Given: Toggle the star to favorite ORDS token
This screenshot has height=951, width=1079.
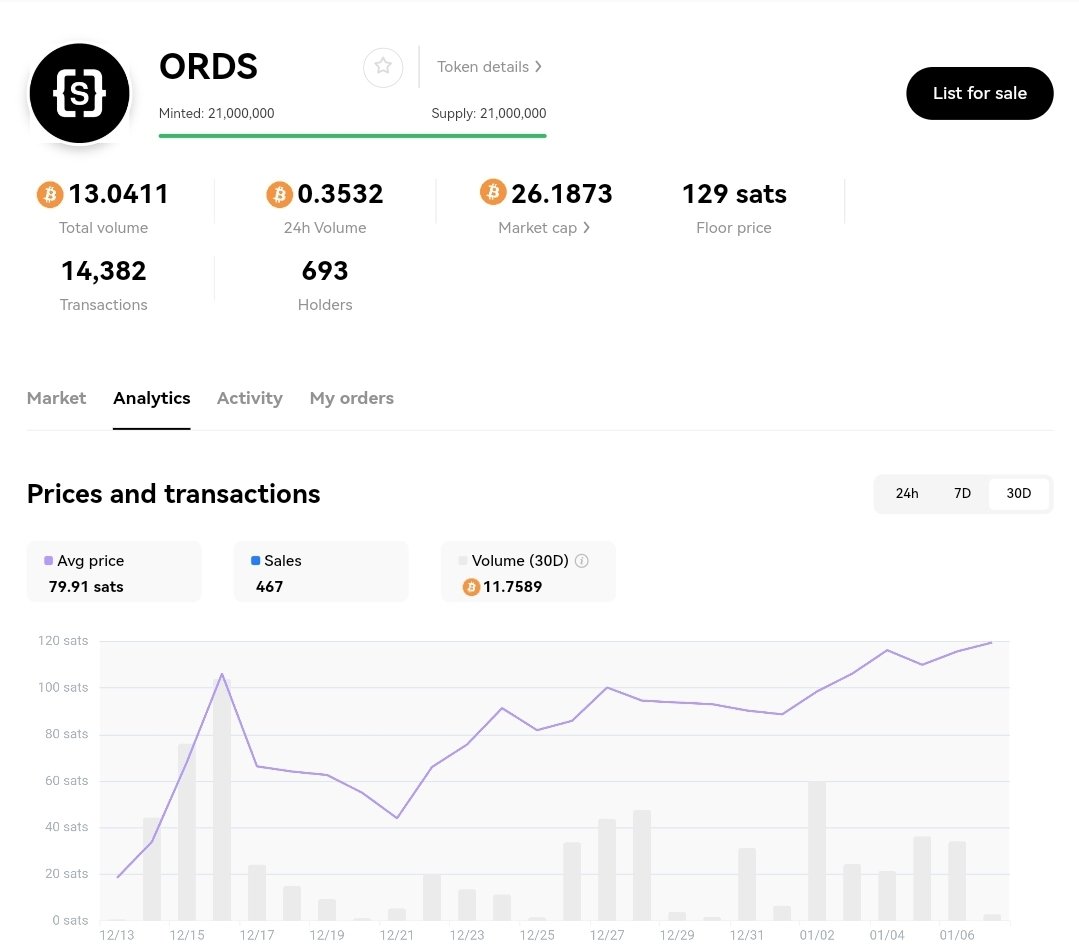Looking at the screenshot, I should (383, 67).
